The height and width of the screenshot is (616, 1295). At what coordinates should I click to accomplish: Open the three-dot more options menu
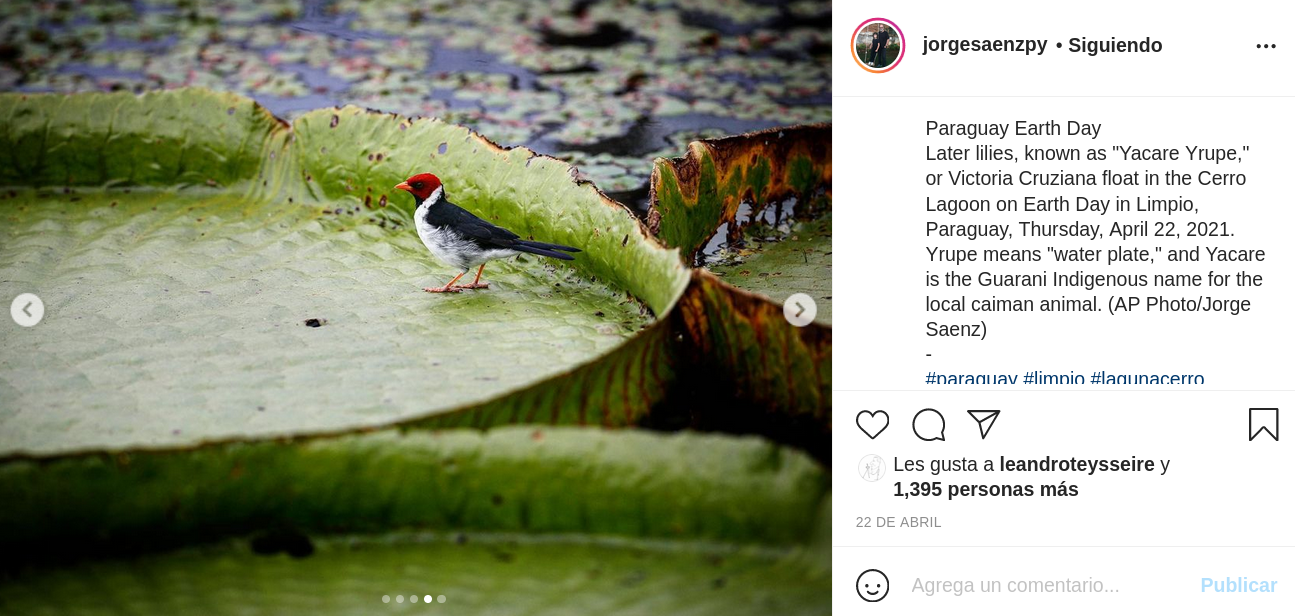click(x=1266, y=46)
